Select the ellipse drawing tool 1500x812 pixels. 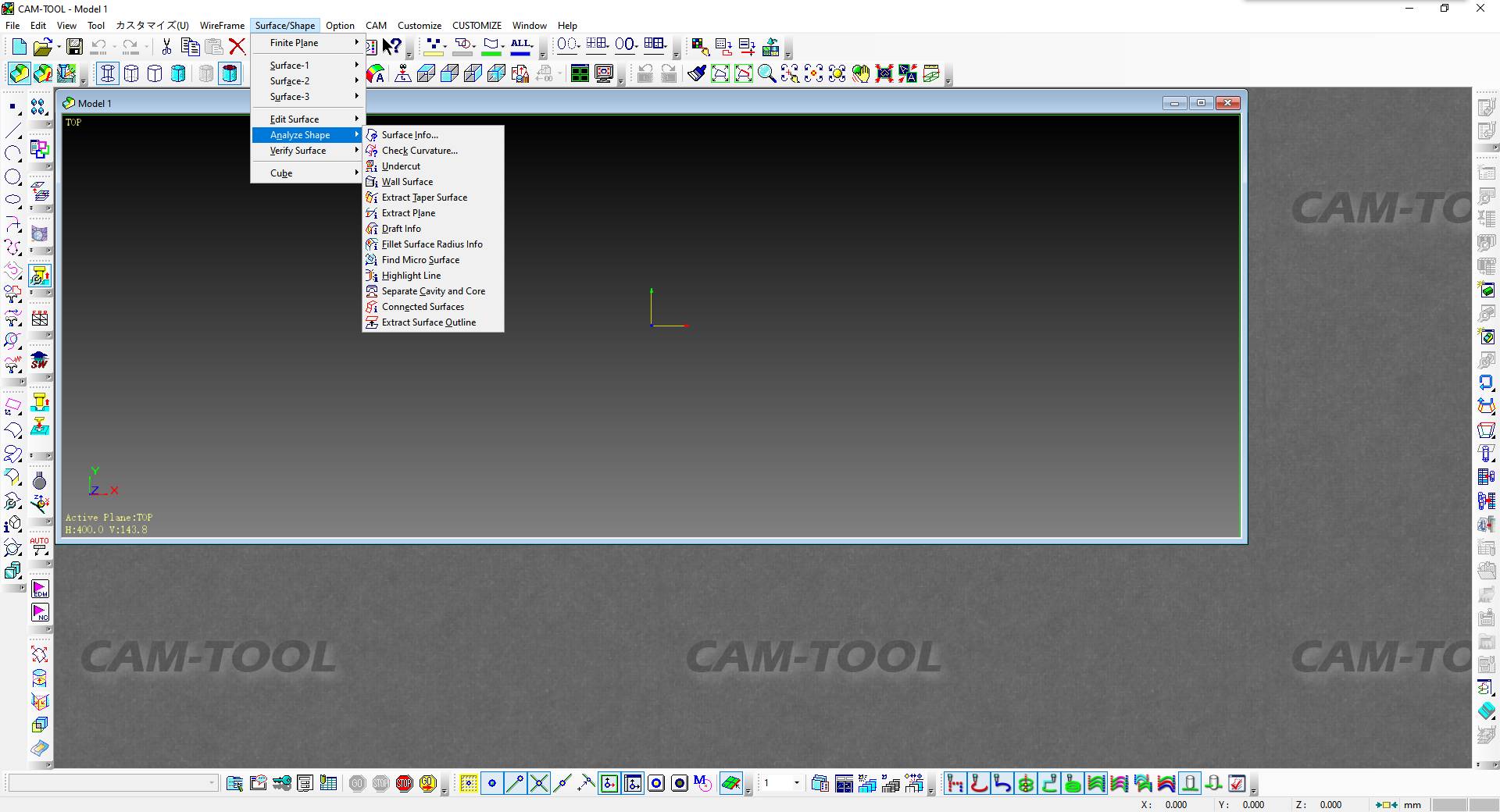tap(13, 201)
